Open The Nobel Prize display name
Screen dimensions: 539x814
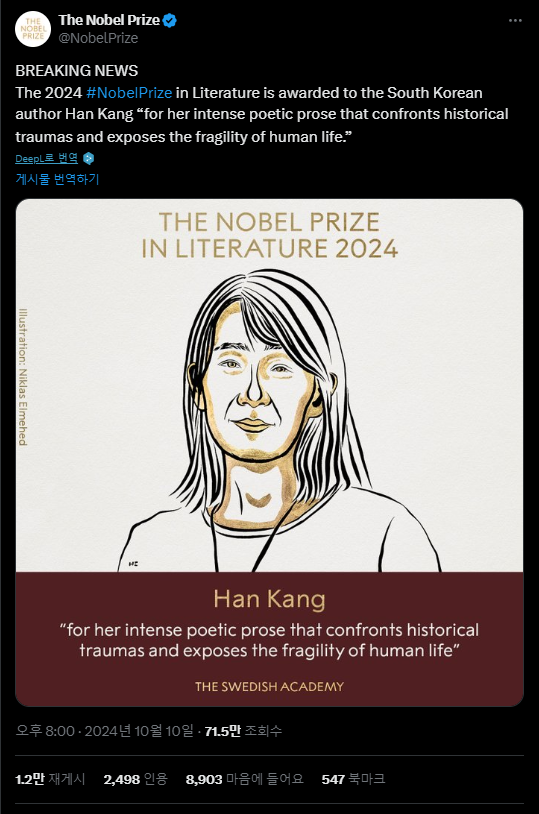(109, 20)
